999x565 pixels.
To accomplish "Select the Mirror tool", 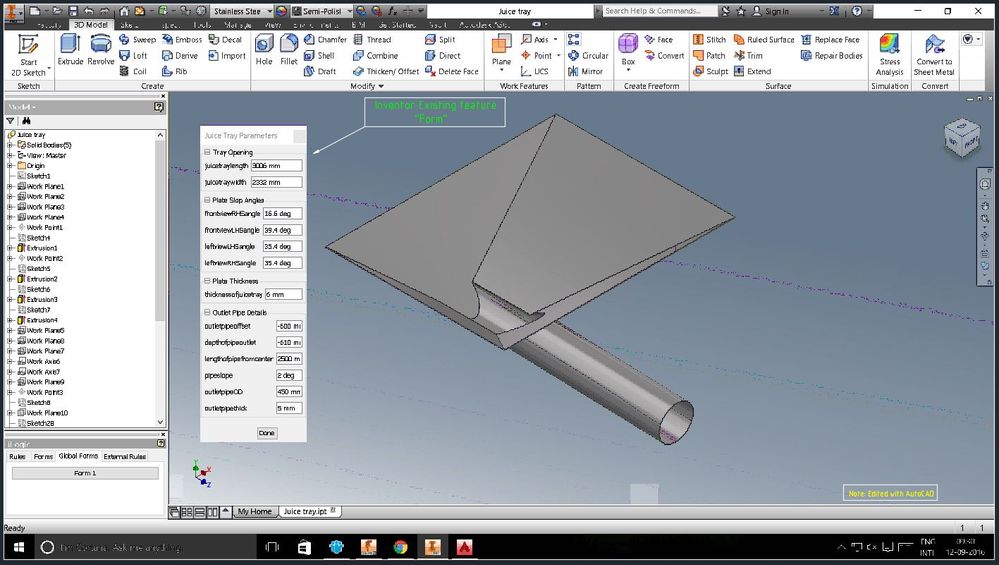I will pyautogui.click(x=586, y=71).
